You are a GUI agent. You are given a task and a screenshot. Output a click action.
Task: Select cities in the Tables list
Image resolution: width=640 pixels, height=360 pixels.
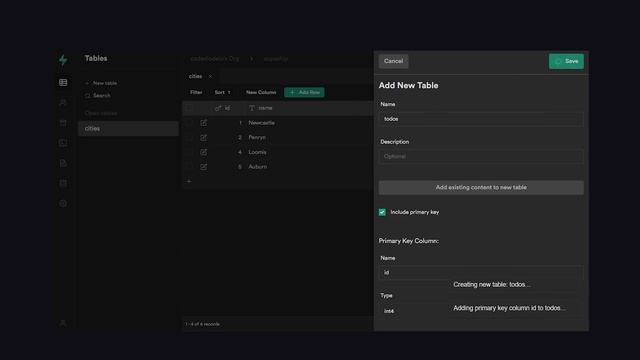click(128, 129)
